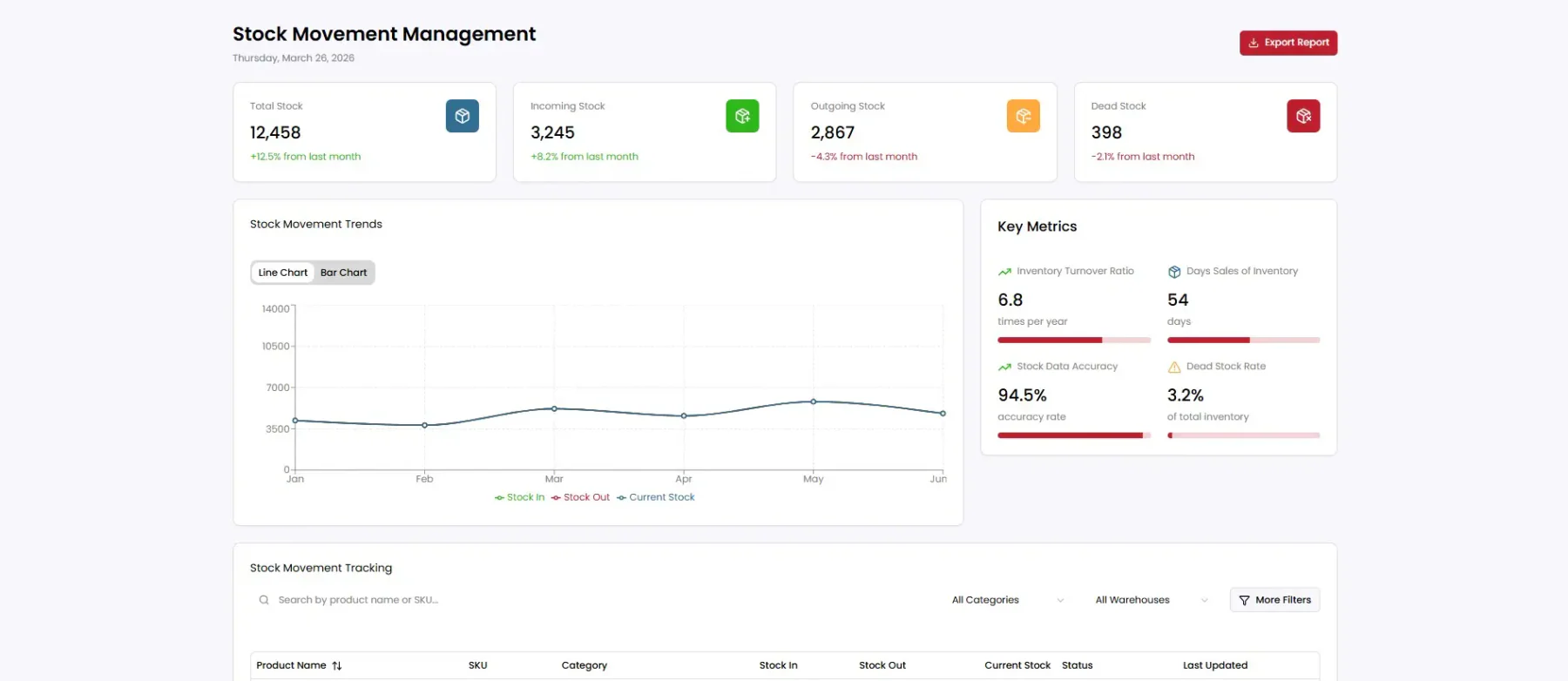Screen dimensions: 1568x681
Task: Expand More Filters options
Action: [x=1274, y=600]
